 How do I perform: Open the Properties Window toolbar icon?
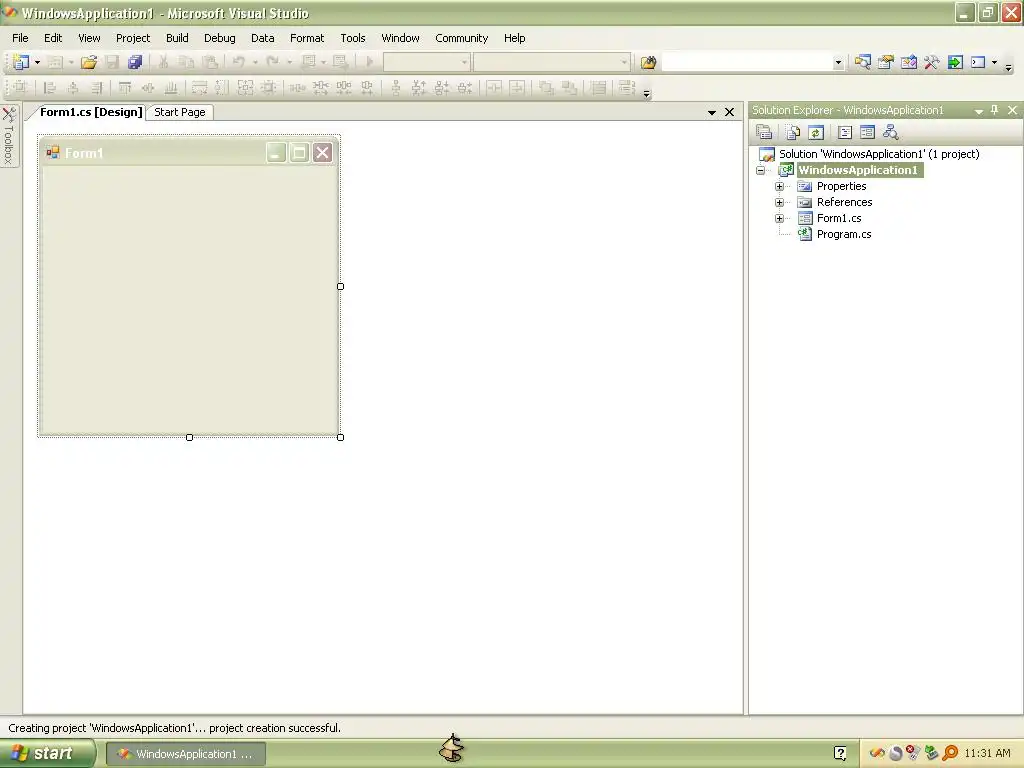pyautogui.click(x=886, y=62)
